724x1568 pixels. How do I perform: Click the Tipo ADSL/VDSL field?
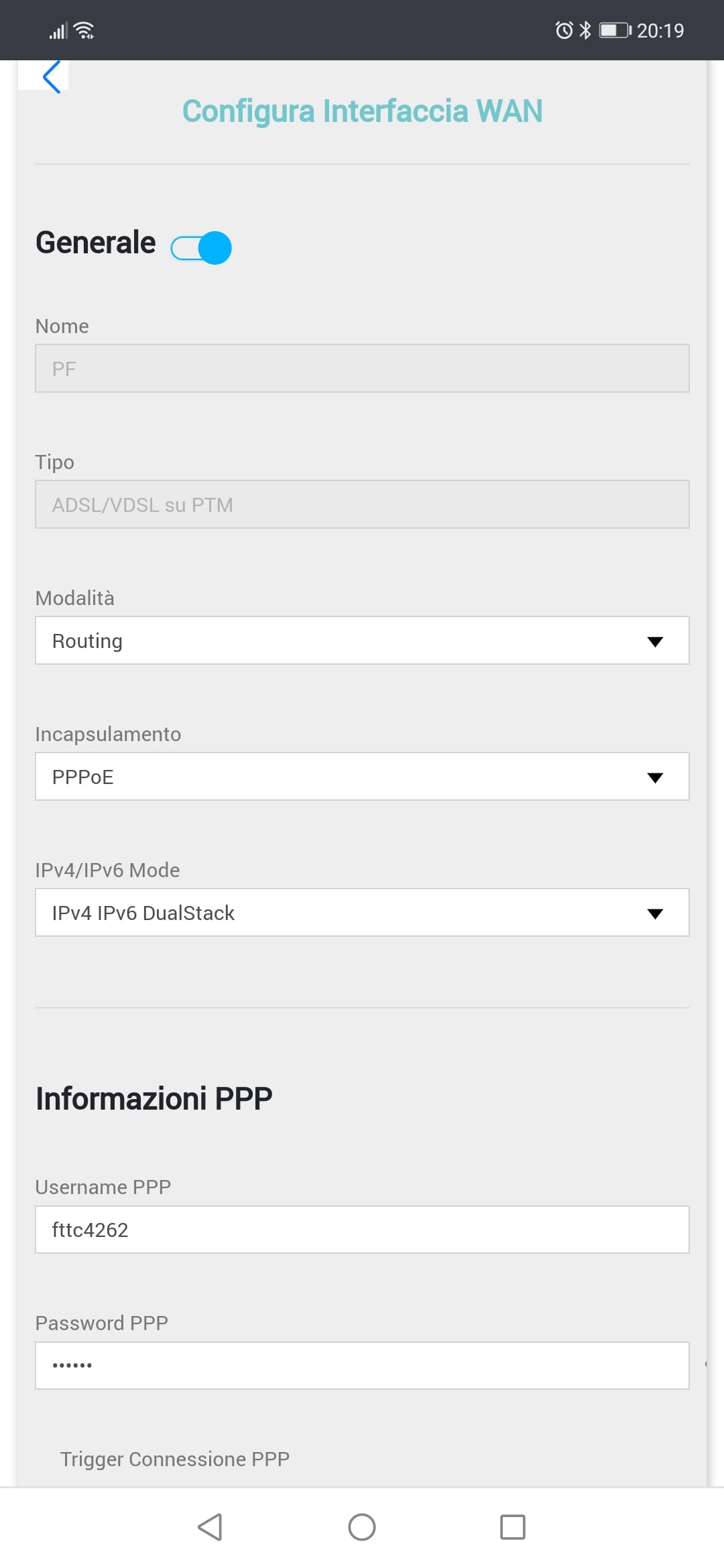pyautogui.click(x=362, y=505)
